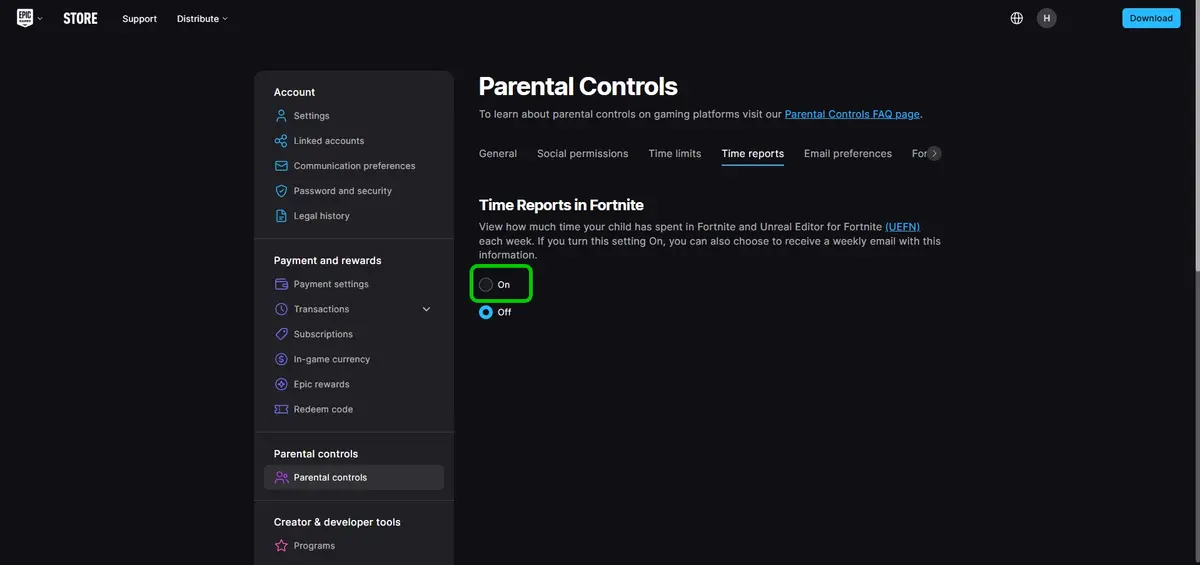Select Parental controls sidebar item

(x=354, y=478)
